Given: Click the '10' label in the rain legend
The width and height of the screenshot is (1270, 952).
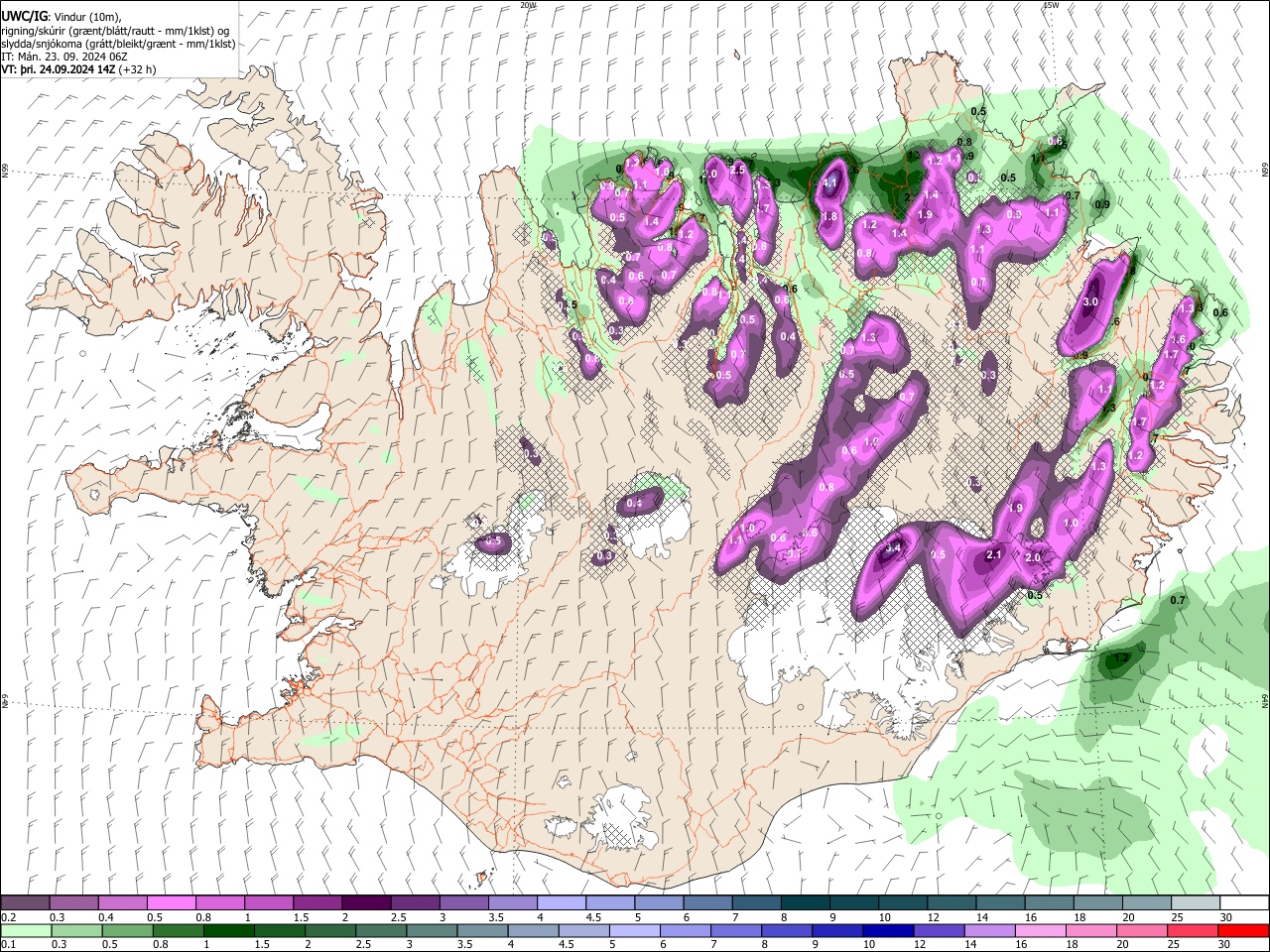Looking at the screenshot, I should pos(869,945).
